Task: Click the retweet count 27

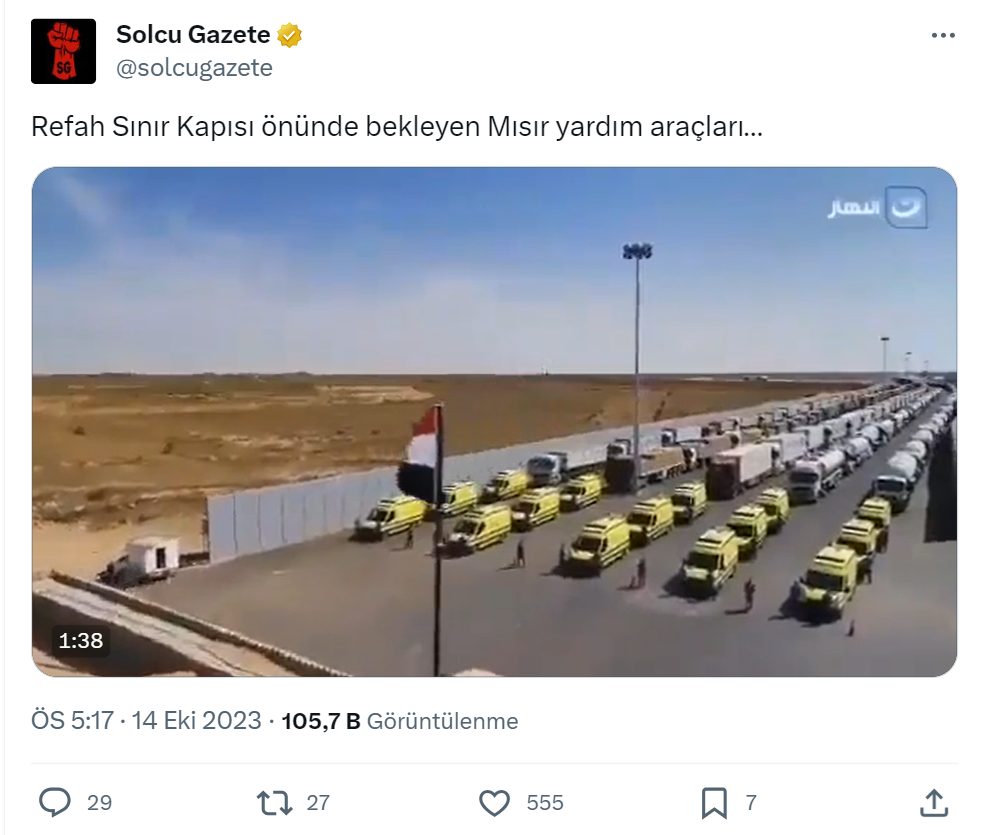Action: coord(318,803)
